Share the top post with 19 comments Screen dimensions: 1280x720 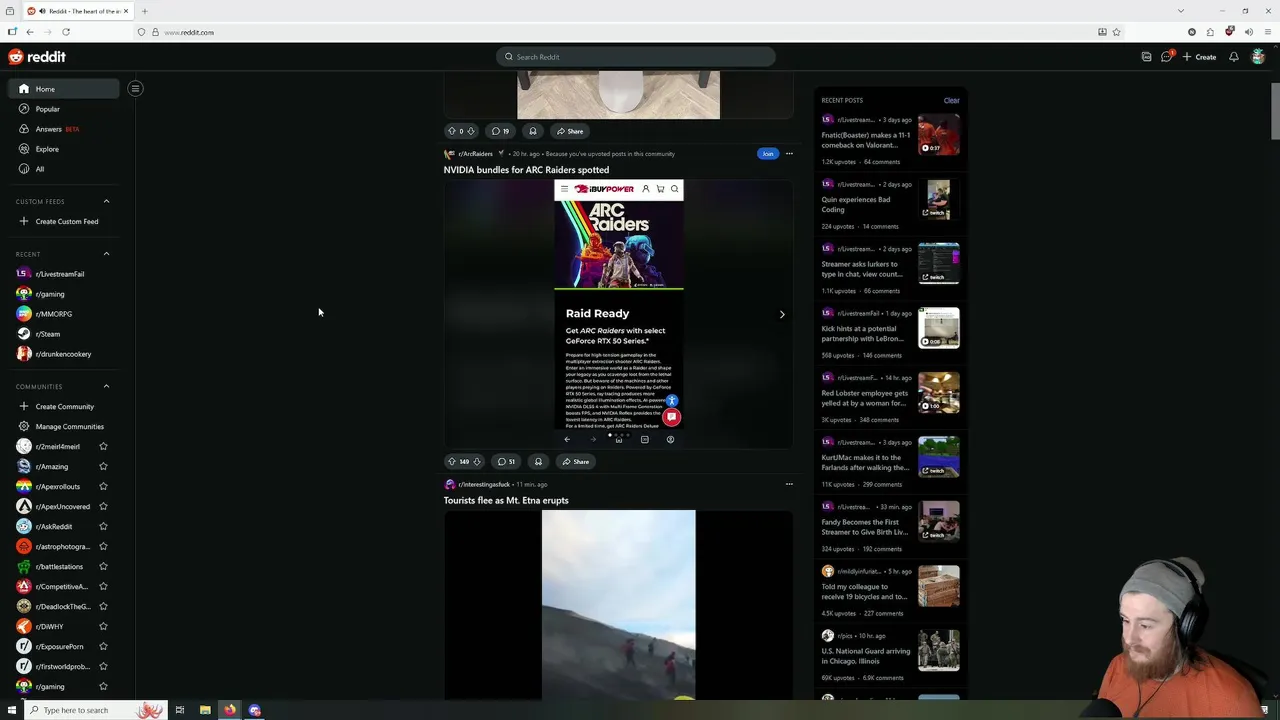click(570, 131)
